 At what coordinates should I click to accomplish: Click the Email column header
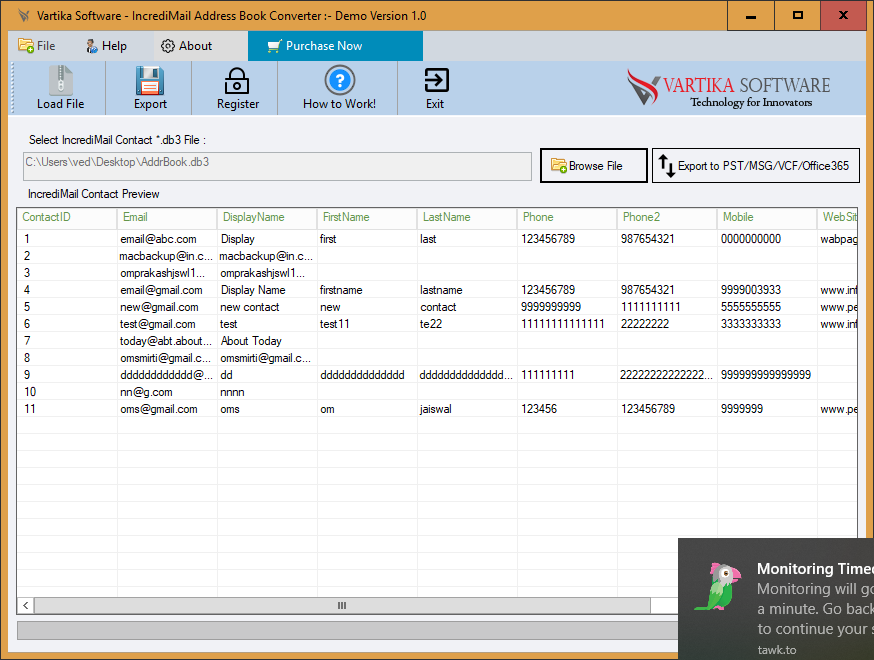tap(167, 217)
